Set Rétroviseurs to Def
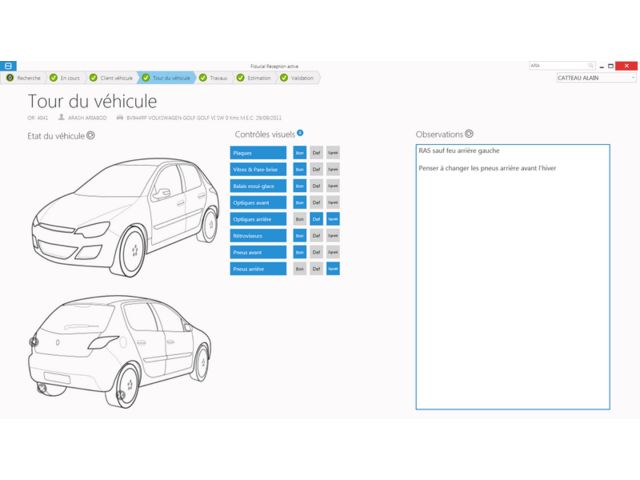Screen dimensions: 640x480 [316, 236]
